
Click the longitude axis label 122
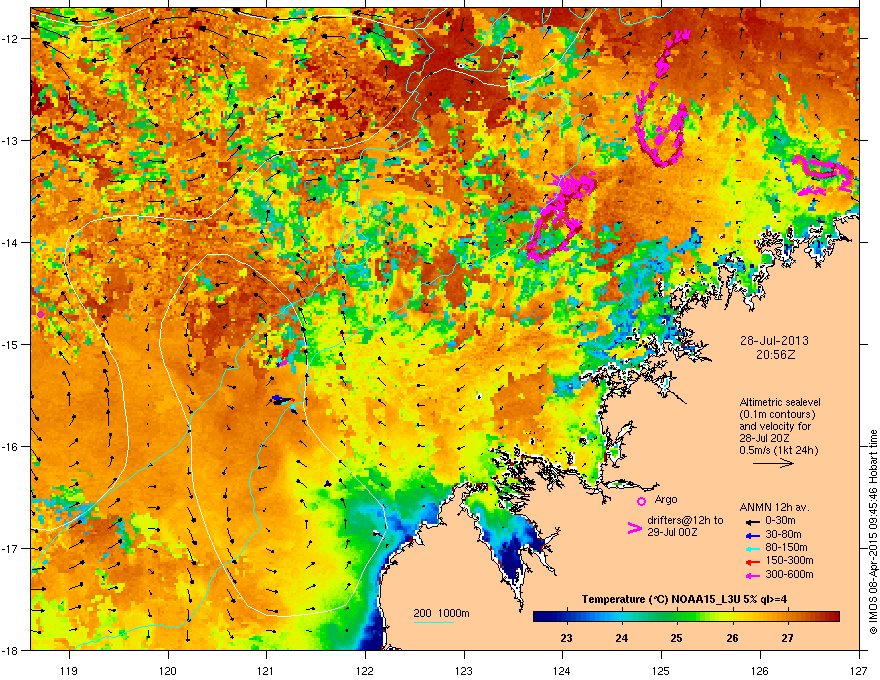click(365, 670)
